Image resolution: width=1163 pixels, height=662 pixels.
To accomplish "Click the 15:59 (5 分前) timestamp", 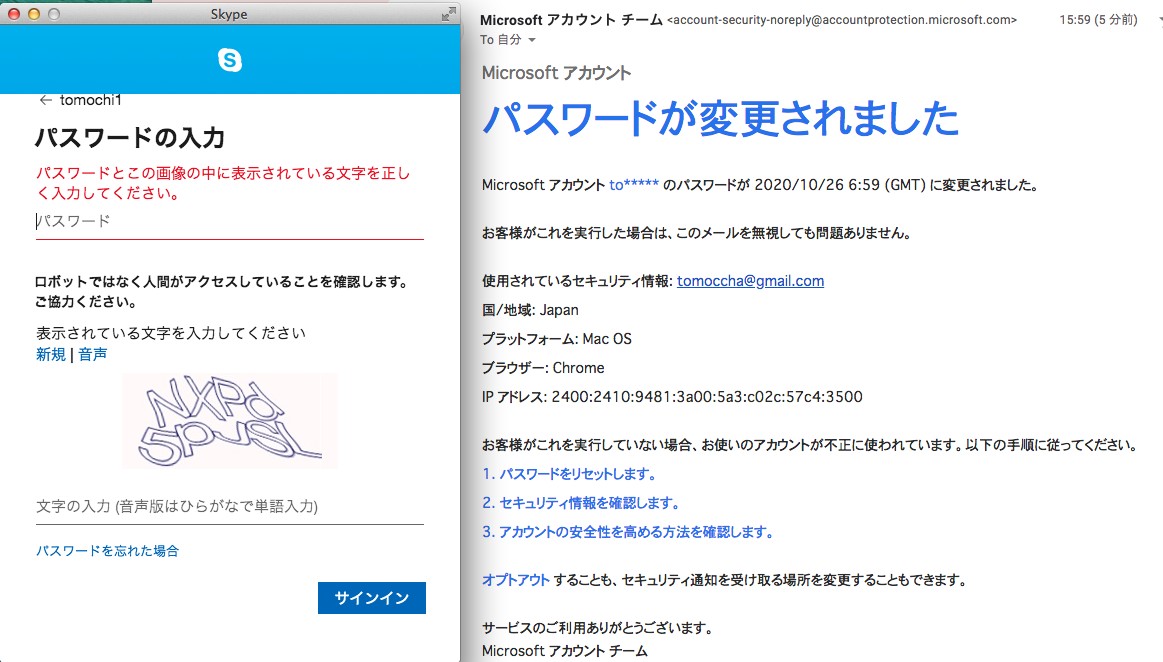I will [x=1098, y=20].
